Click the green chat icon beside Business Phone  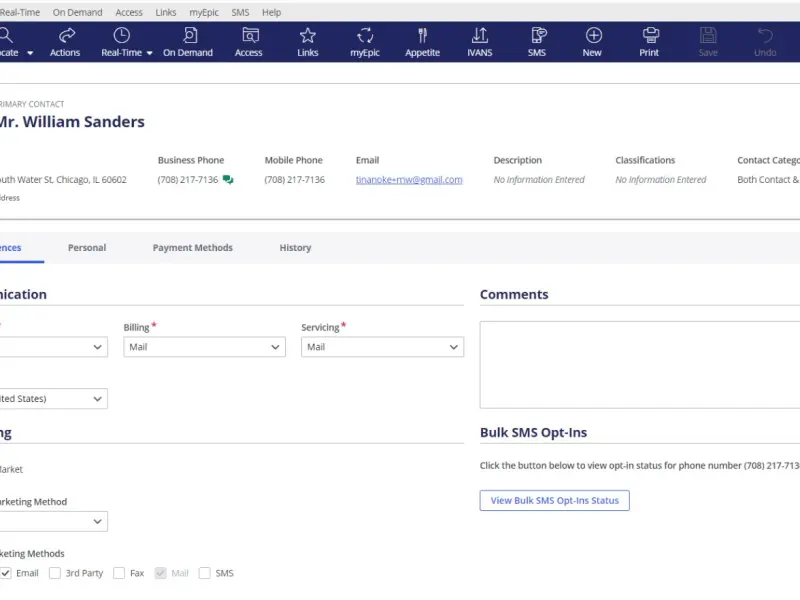(228, 180)
